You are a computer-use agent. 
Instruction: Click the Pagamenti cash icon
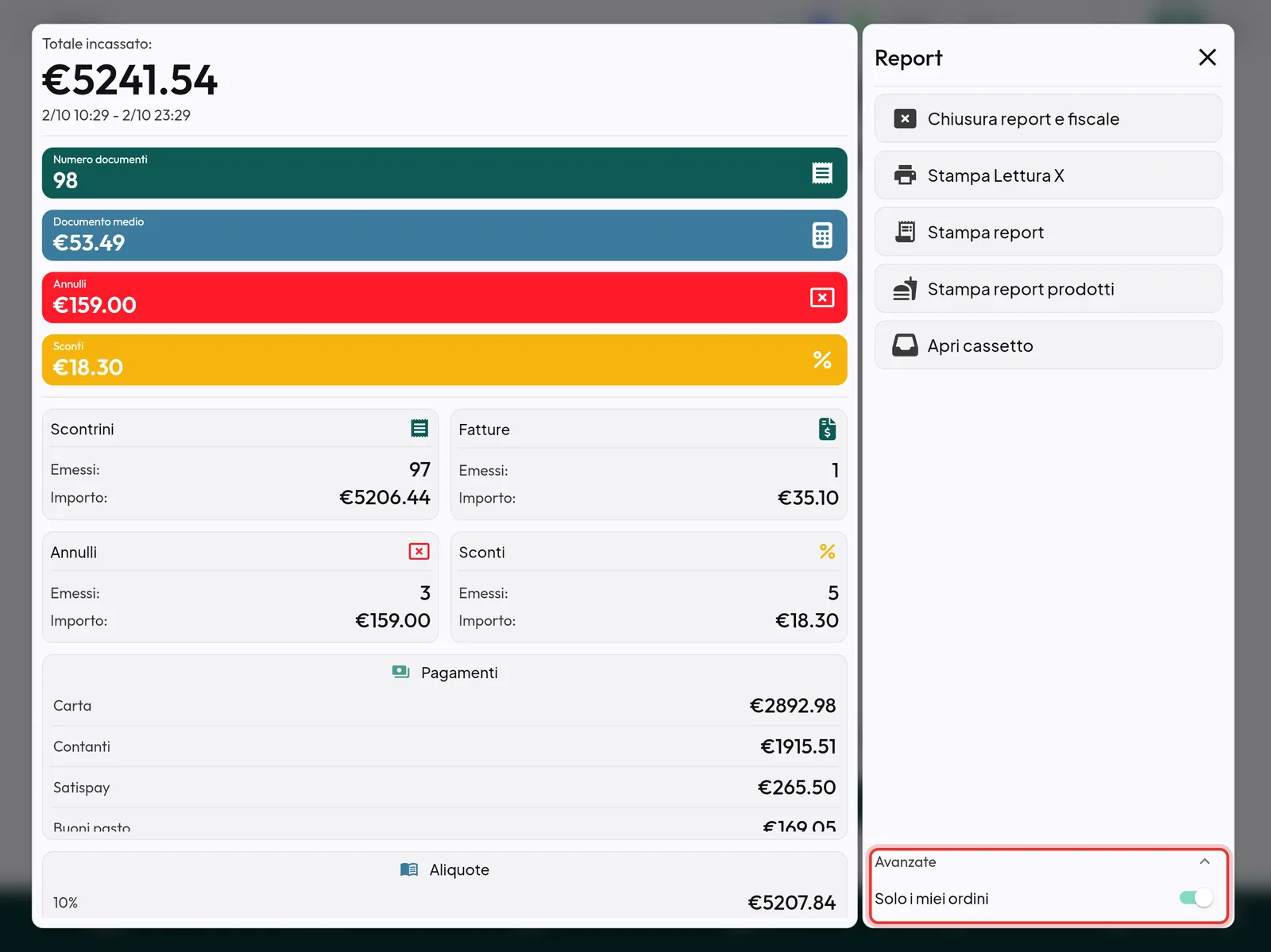tap(400, 672)
